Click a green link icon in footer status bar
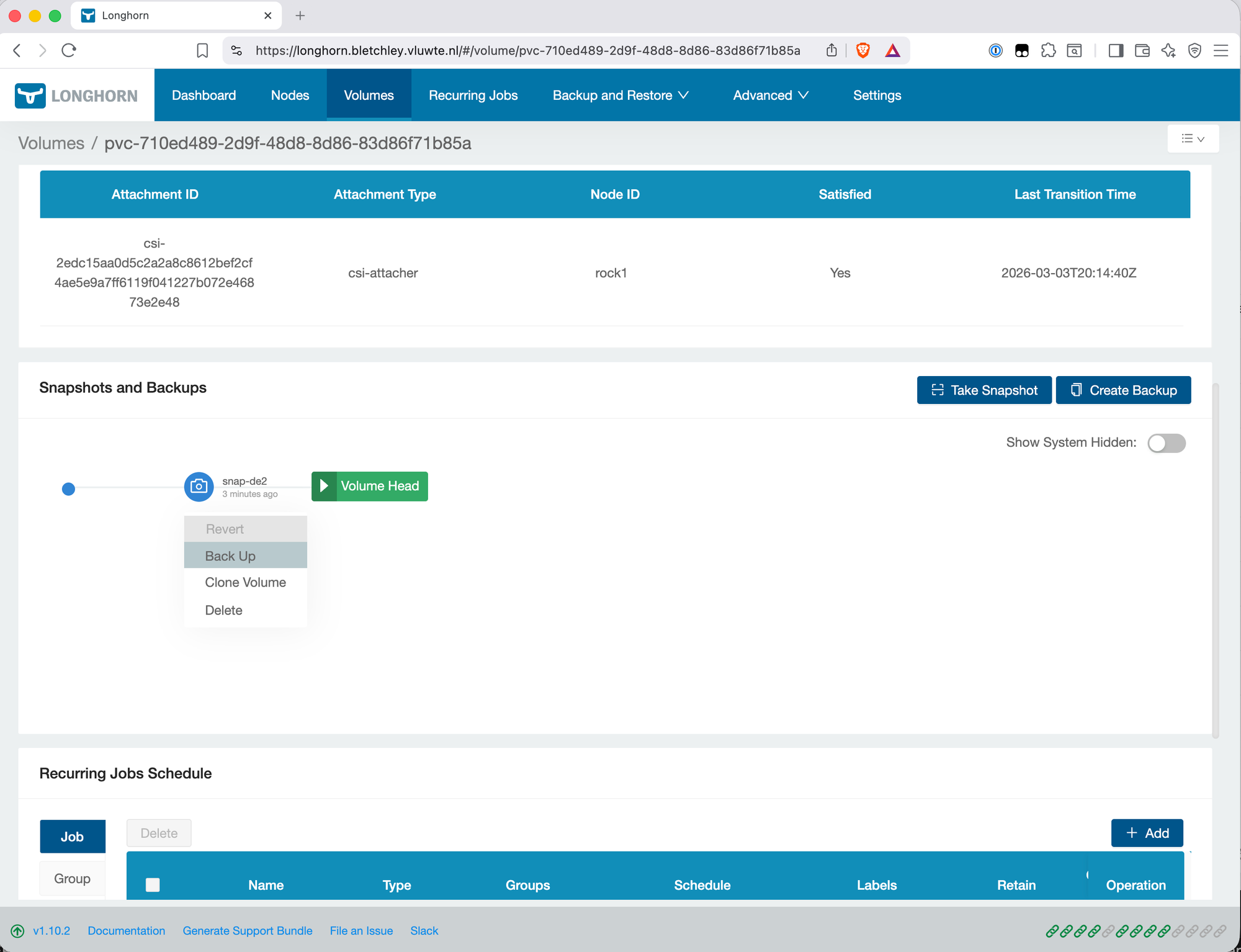Viewport: 1241px width, 952px height. [1053, 931]
